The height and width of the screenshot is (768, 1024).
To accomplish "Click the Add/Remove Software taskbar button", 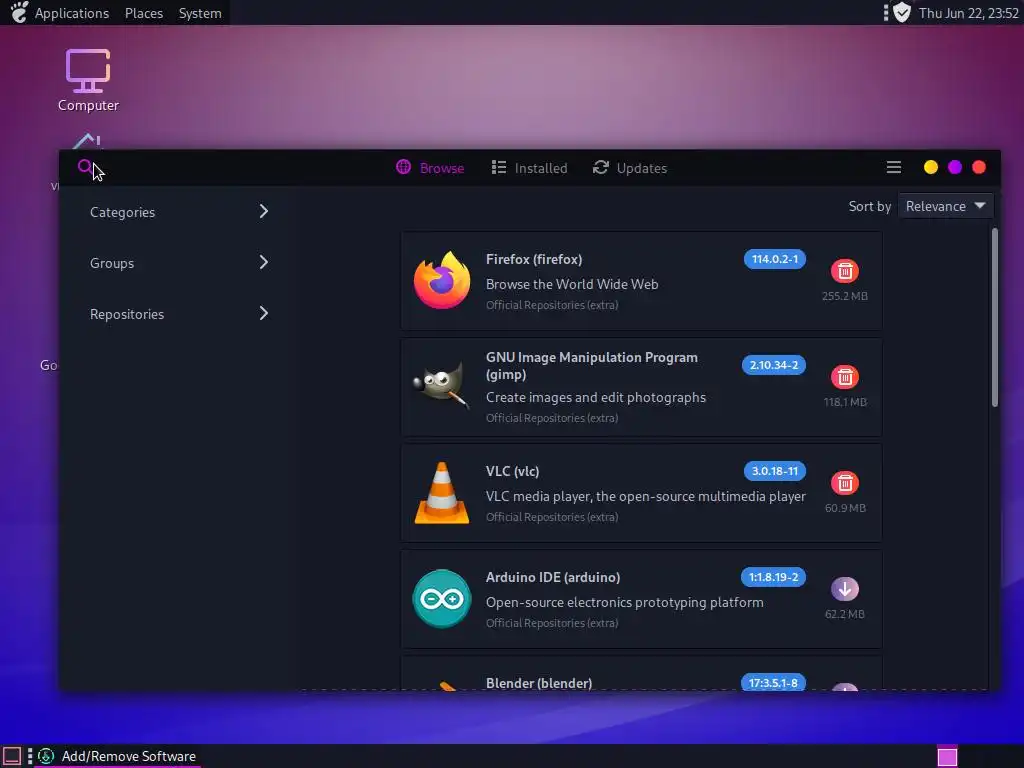I will pyautogui.click(x=118, y=756).
